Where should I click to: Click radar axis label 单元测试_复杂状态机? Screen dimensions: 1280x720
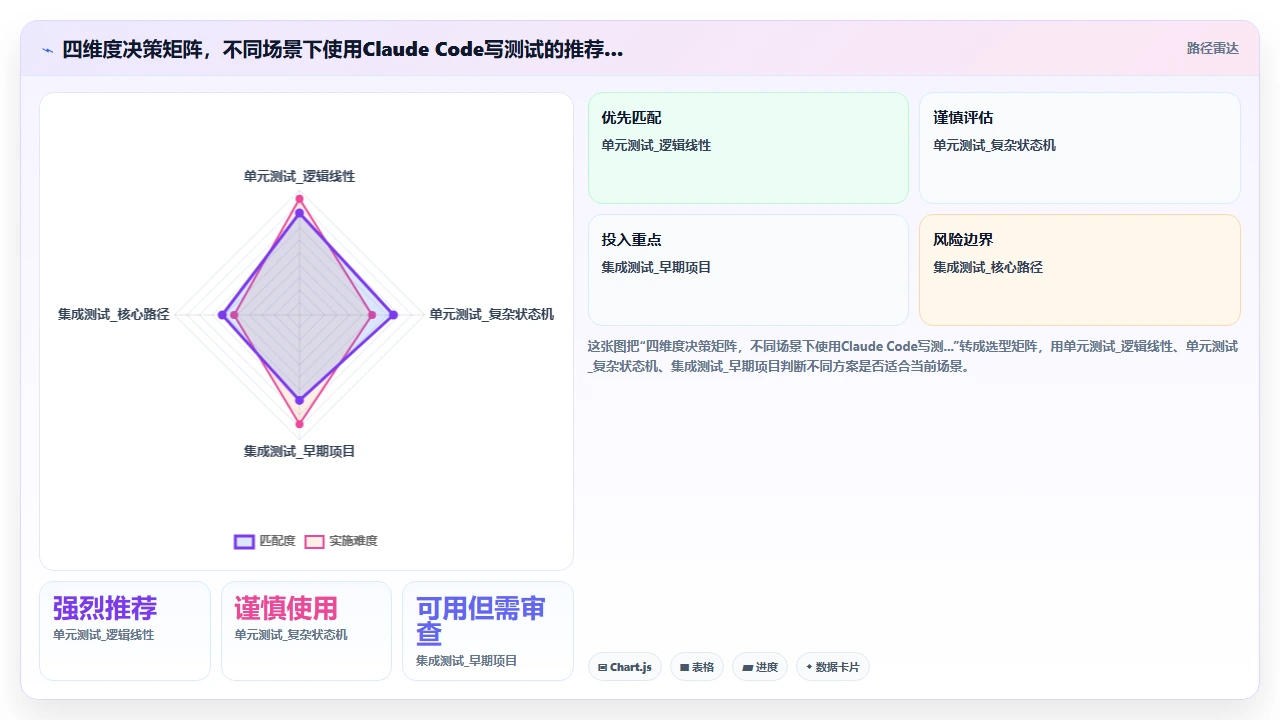tap(492, 314)
